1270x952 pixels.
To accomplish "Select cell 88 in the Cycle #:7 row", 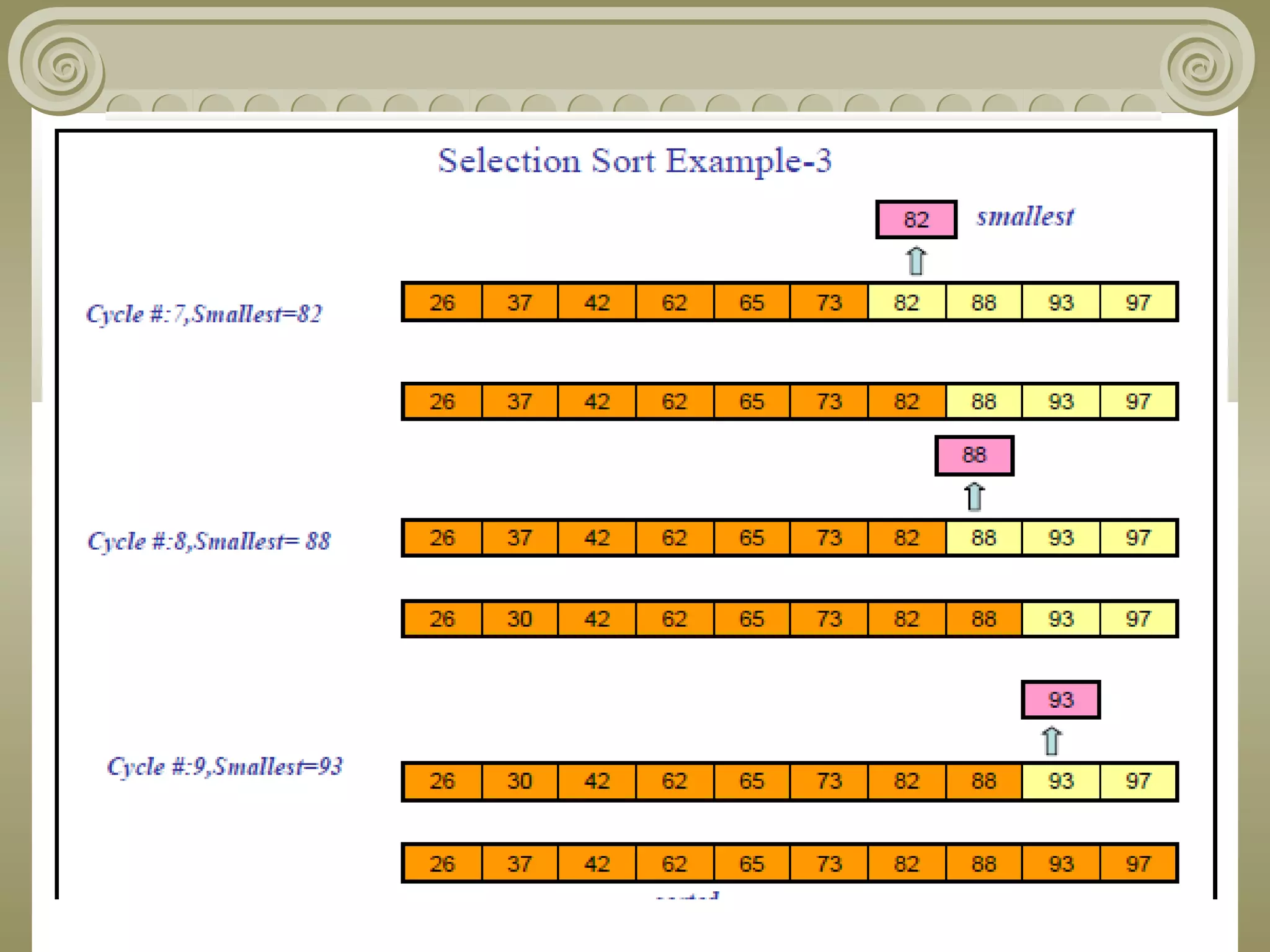I will point(984,302).
